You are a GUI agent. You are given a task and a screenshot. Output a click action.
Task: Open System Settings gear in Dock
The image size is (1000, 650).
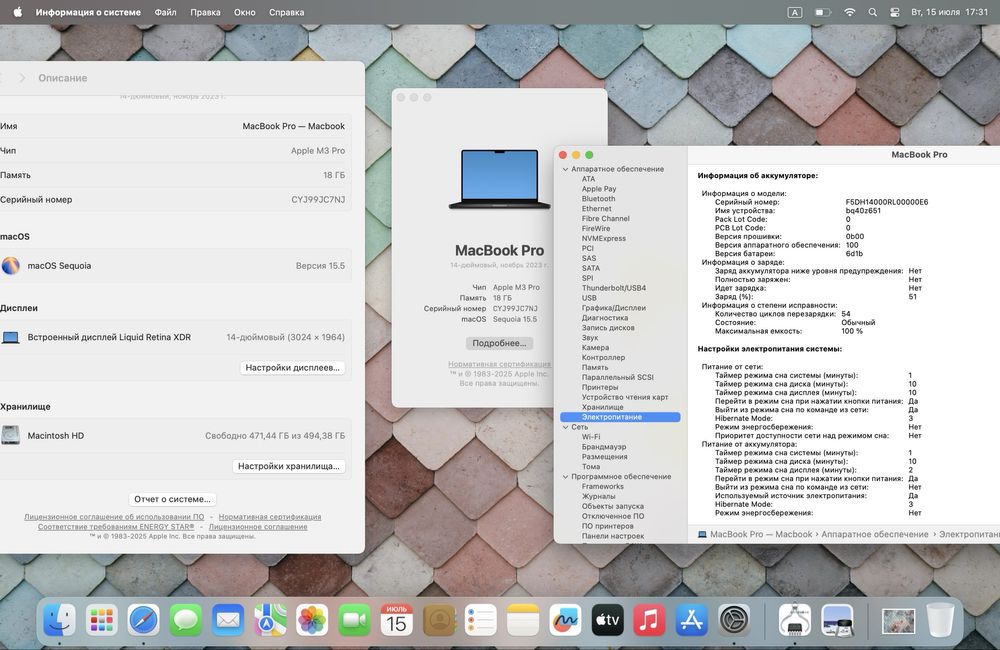tap(733, 619)
